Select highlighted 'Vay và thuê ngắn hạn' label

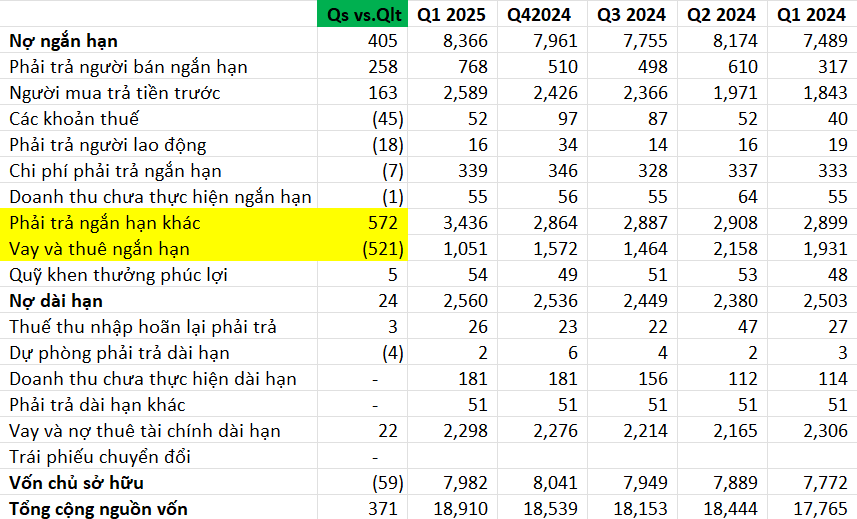point(99,249)
